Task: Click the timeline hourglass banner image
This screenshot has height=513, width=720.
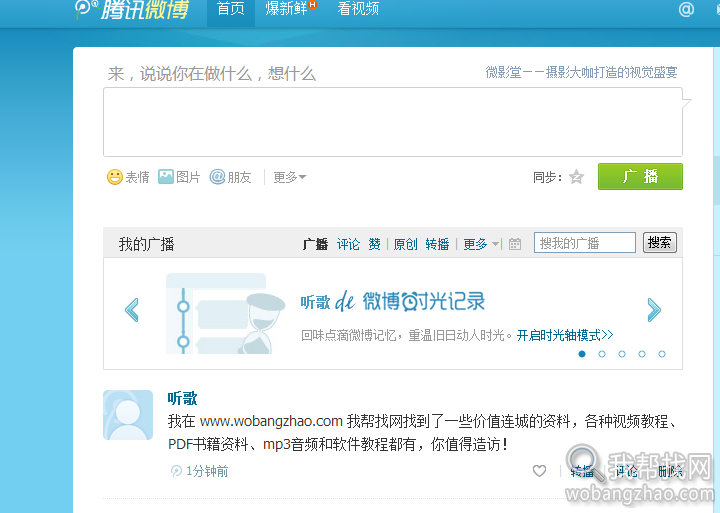Action: click(x=225, y=313)
